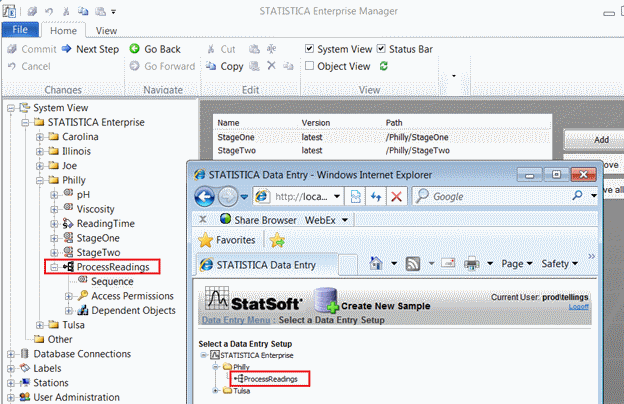The width and height of the screenshot is (624, 404).
Task: Click the Cancel undo icon
Action: (x=12, y=66)
